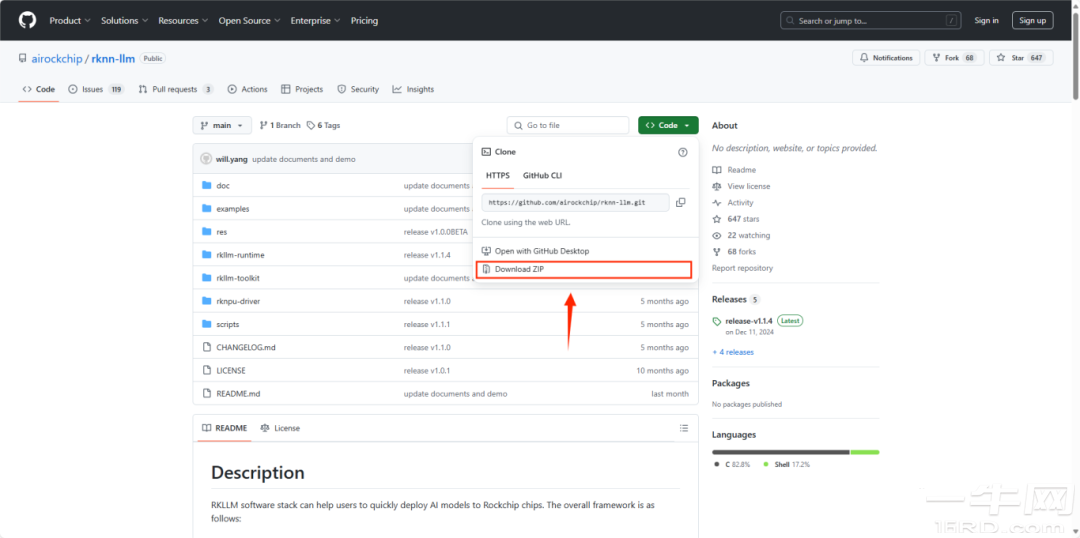View the 1 Branch link

pos(280,125)
